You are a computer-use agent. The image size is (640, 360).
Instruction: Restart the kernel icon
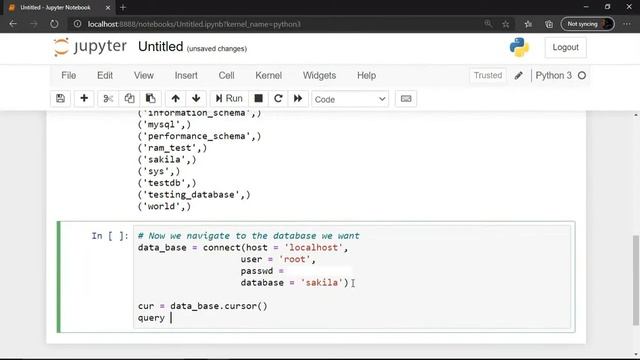[x=278, y=99]
